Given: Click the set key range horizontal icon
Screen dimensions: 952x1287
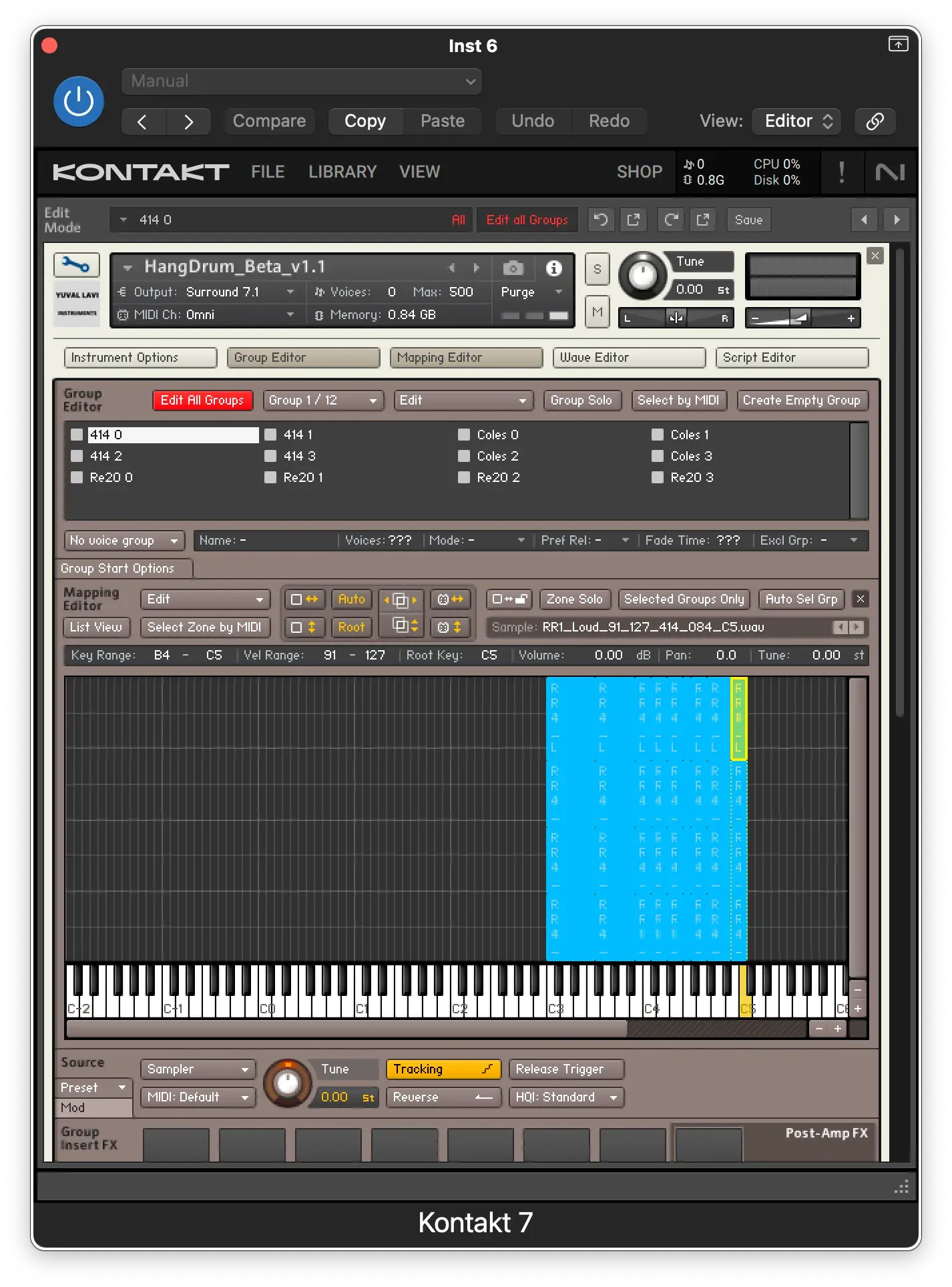Looking at the screenshot, I should [304, 599].
